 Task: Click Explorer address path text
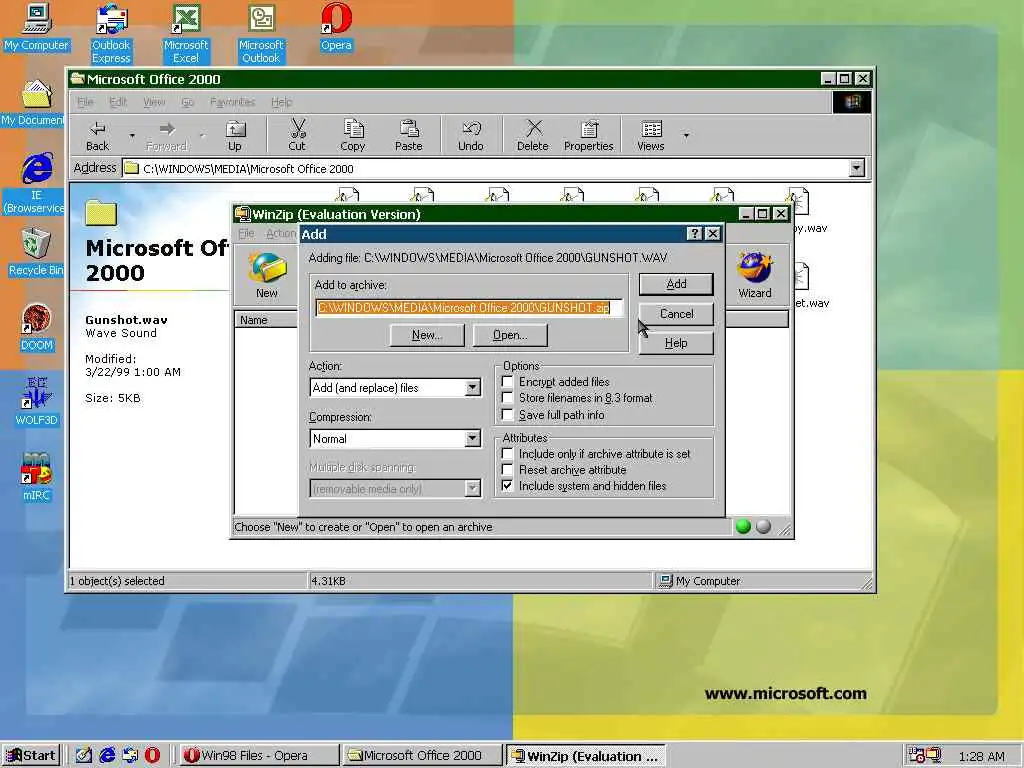(x=248, y=168)
